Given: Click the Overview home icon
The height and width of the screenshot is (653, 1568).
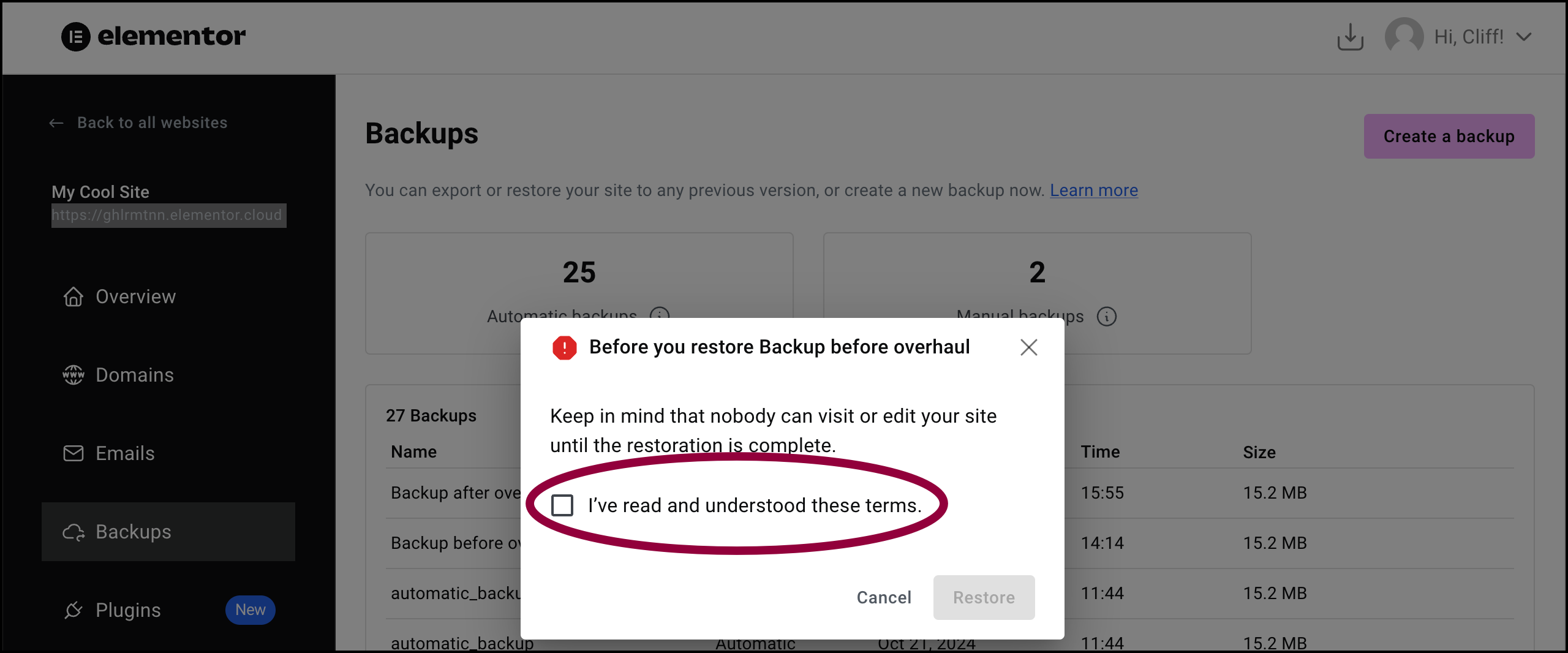Looking at the screenshot, I should (73, 296).
